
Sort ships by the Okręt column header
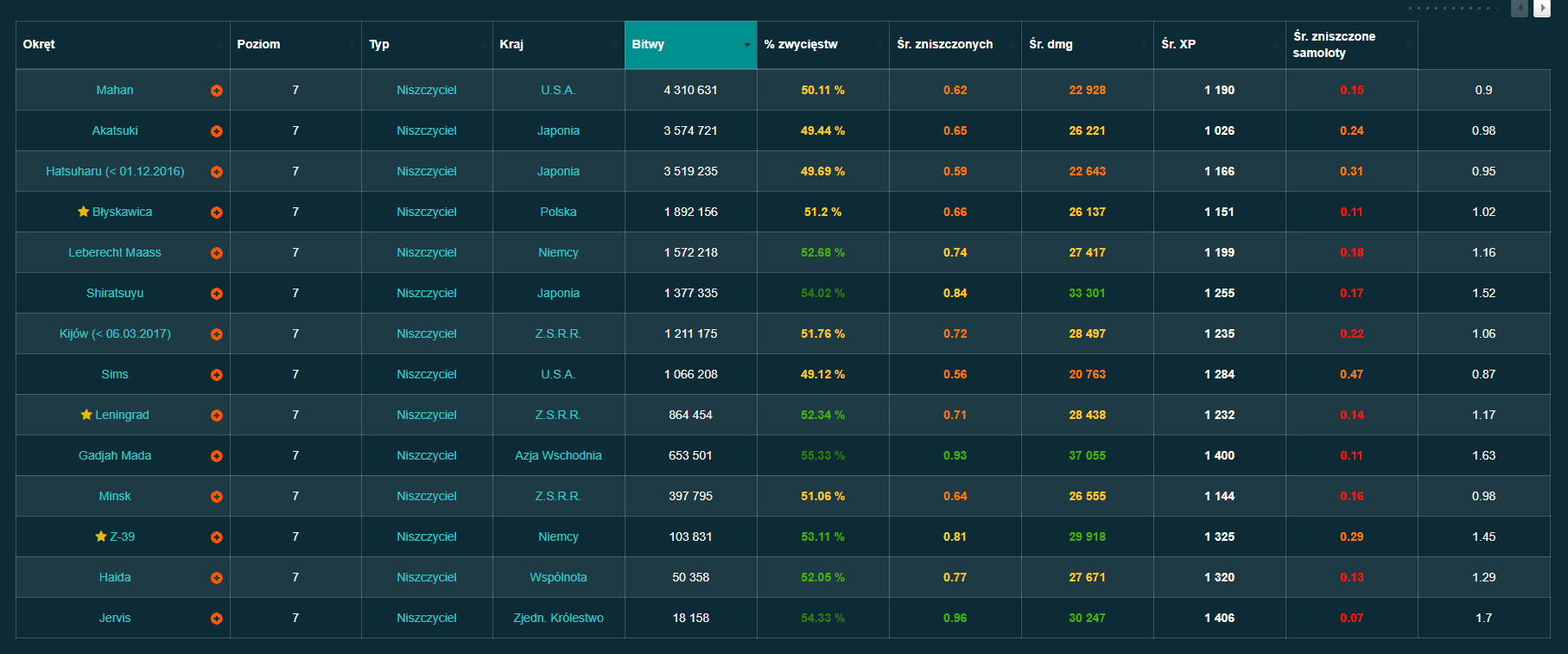pyautogui.click(x=122, y=45)
